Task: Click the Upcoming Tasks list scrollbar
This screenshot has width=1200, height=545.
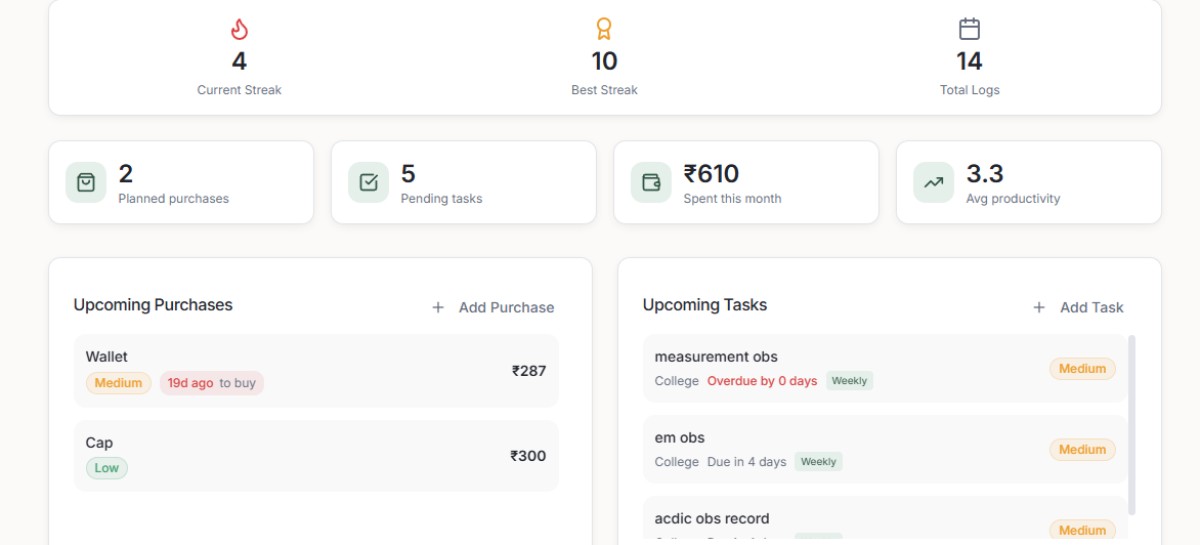Action: [1132, 425]
